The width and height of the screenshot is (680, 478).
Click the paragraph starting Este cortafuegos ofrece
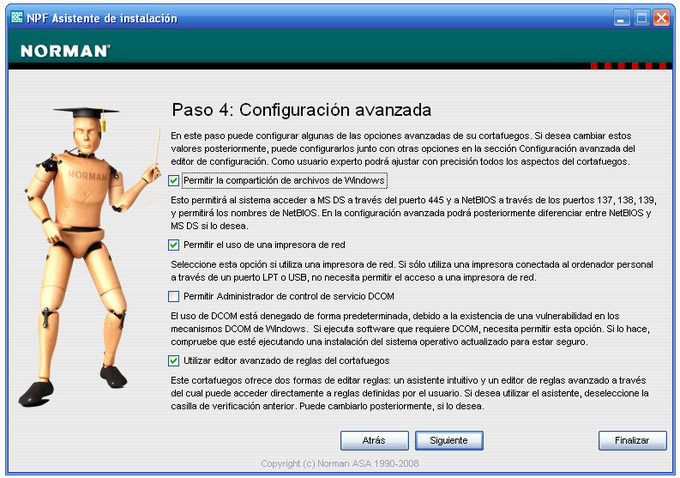[409, 393]
